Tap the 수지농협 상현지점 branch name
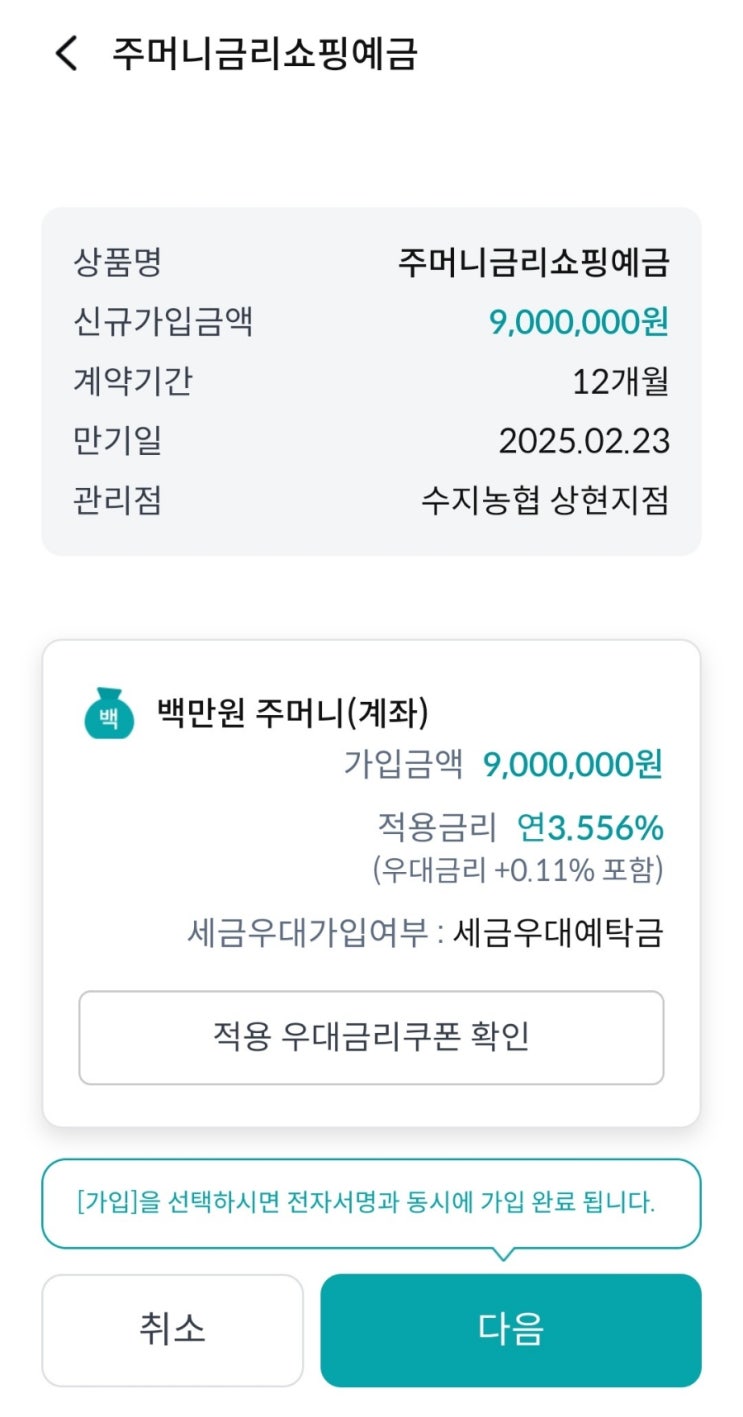The width and height of the screenshot is (743, 1417). pyautogui.click(x=545, y=499)
